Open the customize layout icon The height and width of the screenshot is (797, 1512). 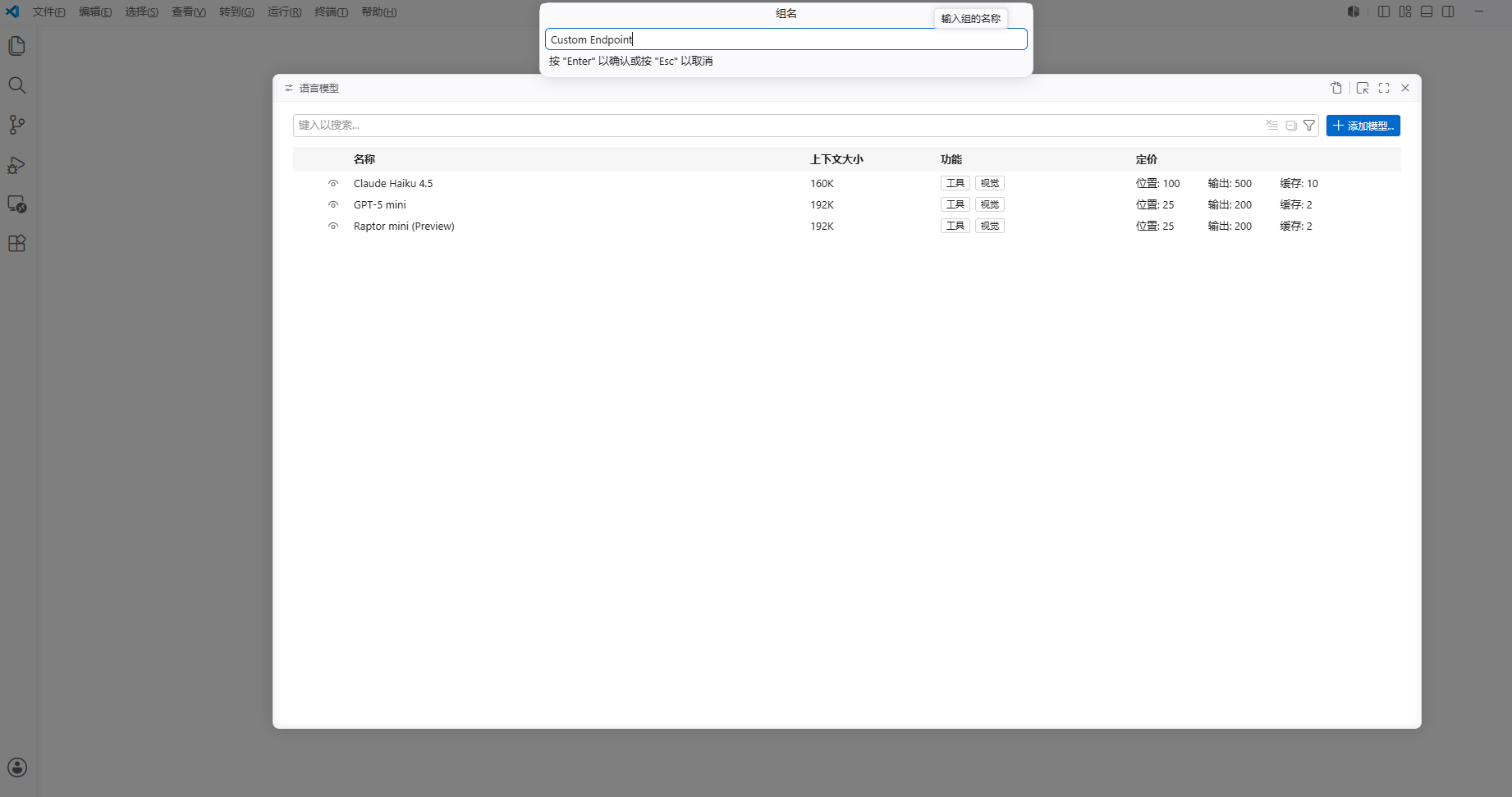[x=1405, y=11]
